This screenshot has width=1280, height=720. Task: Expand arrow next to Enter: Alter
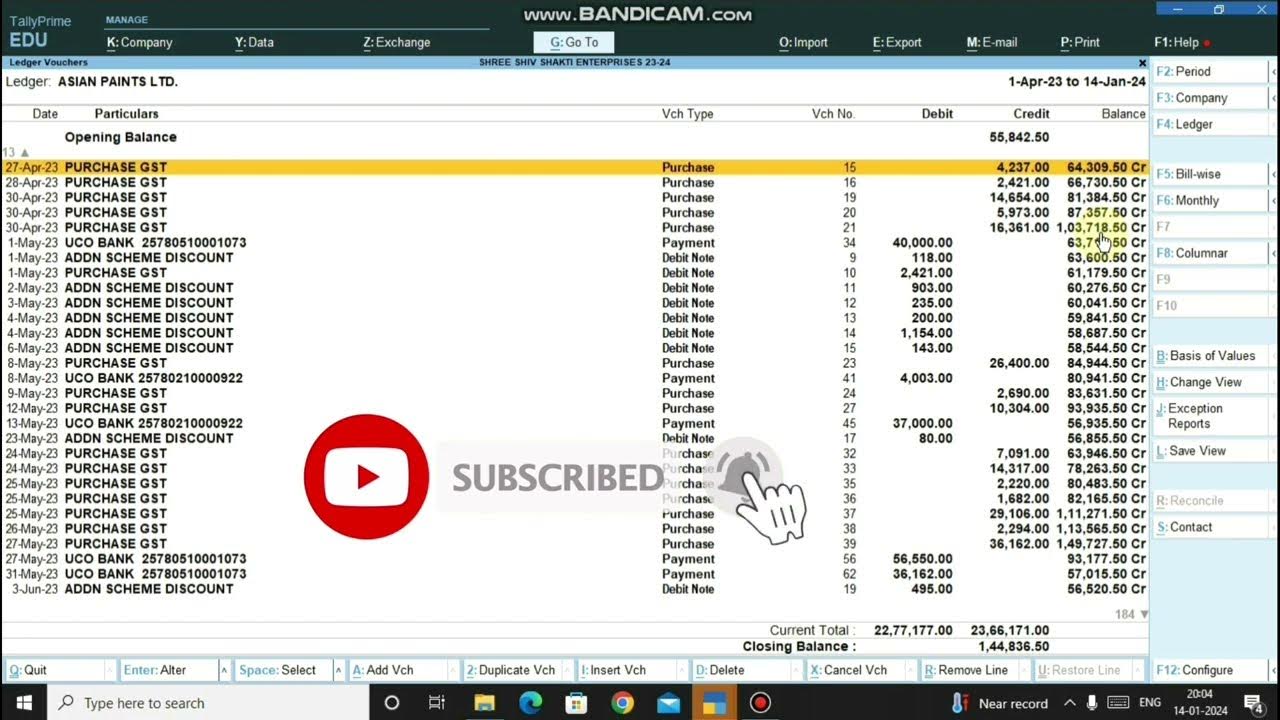(224, 670)
